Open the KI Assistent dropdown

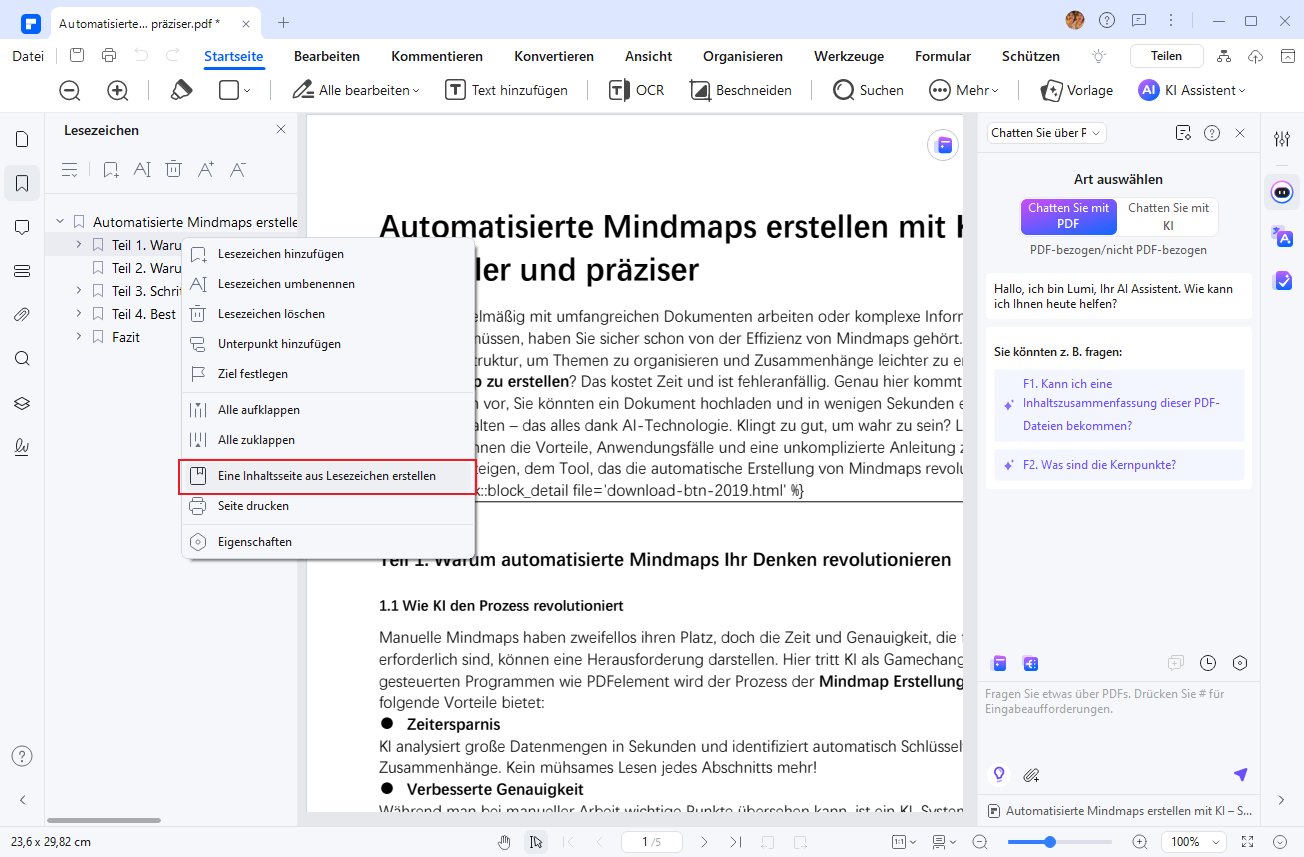click(x=1192, y=90)
